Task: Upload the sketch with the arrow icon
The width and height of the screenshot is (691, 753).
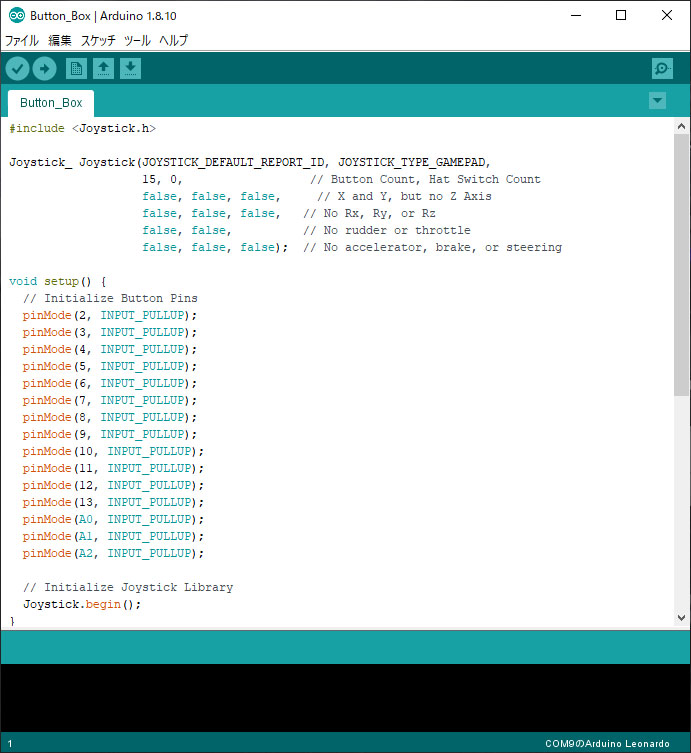Action: pyautogui.click(x=44, y=68)
